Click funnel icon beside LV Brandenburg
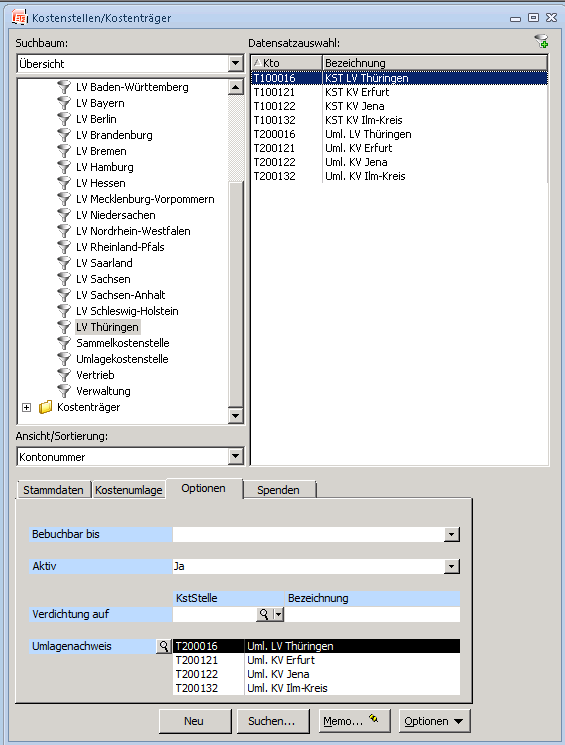 coord(64,135)
